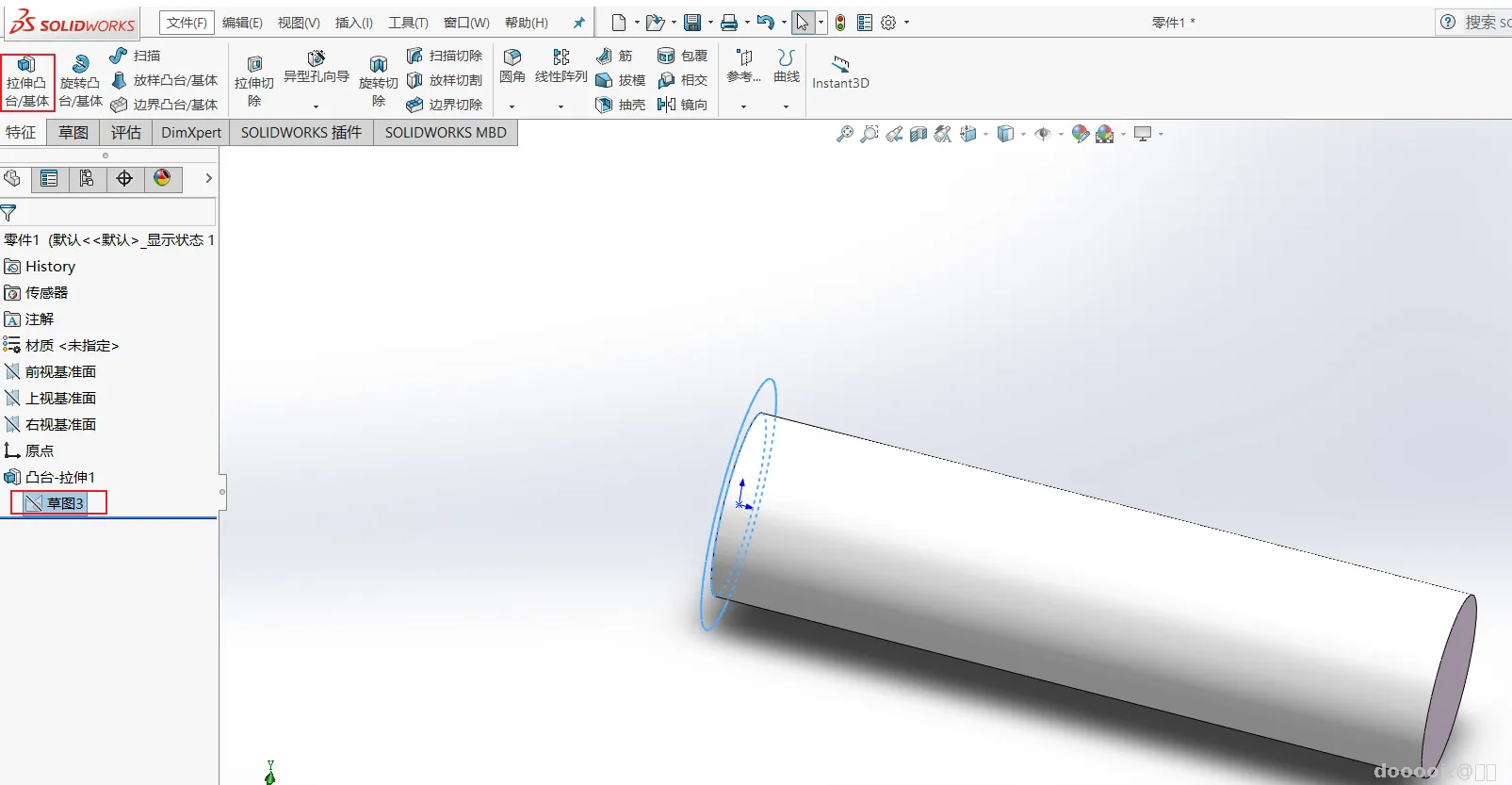Select the 抽壳 shell tool

click(x=620, y=105)
